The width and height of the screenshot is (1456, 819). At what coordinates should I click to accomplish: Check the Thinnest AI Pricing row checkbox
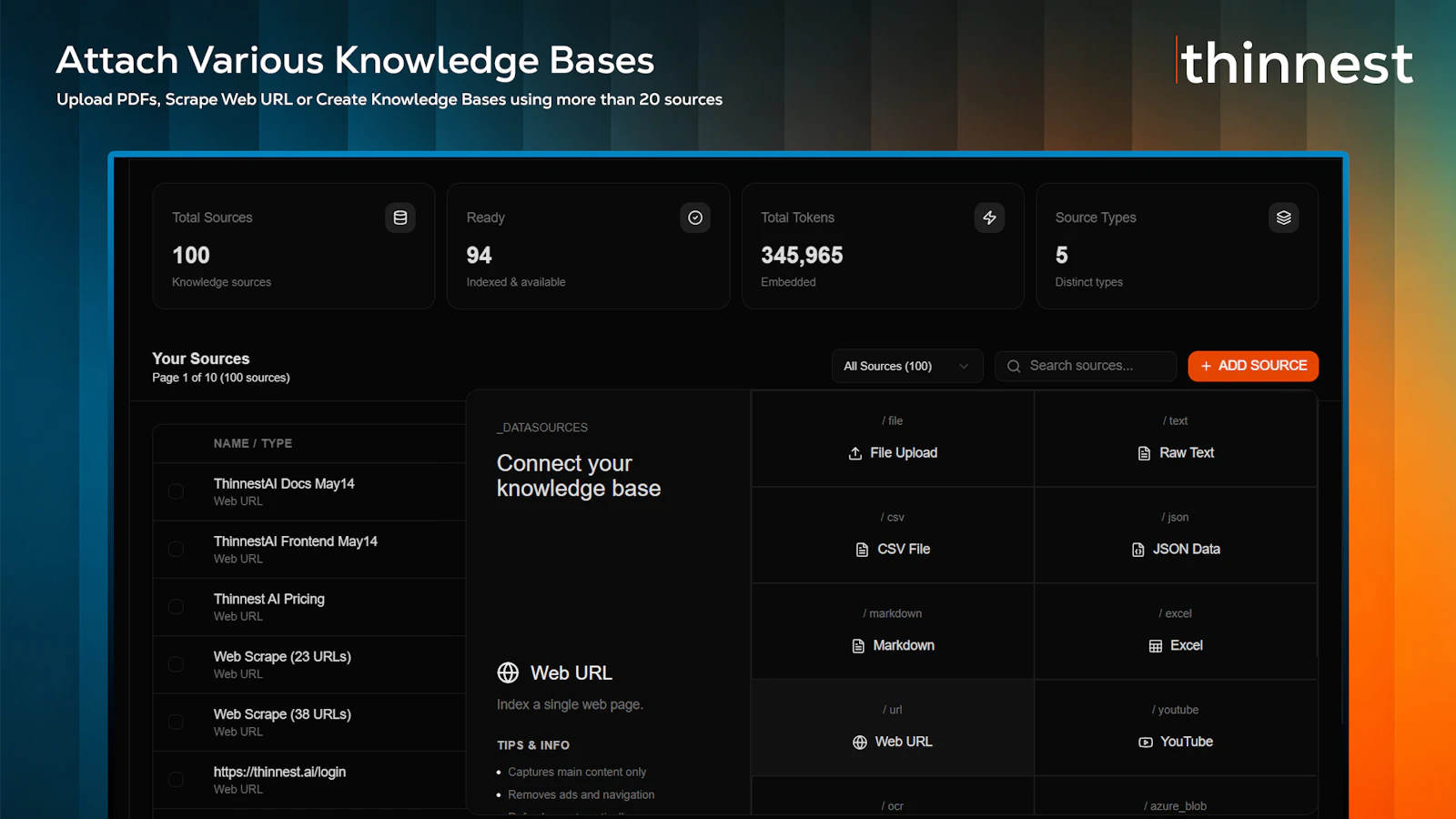coord(177,606)
